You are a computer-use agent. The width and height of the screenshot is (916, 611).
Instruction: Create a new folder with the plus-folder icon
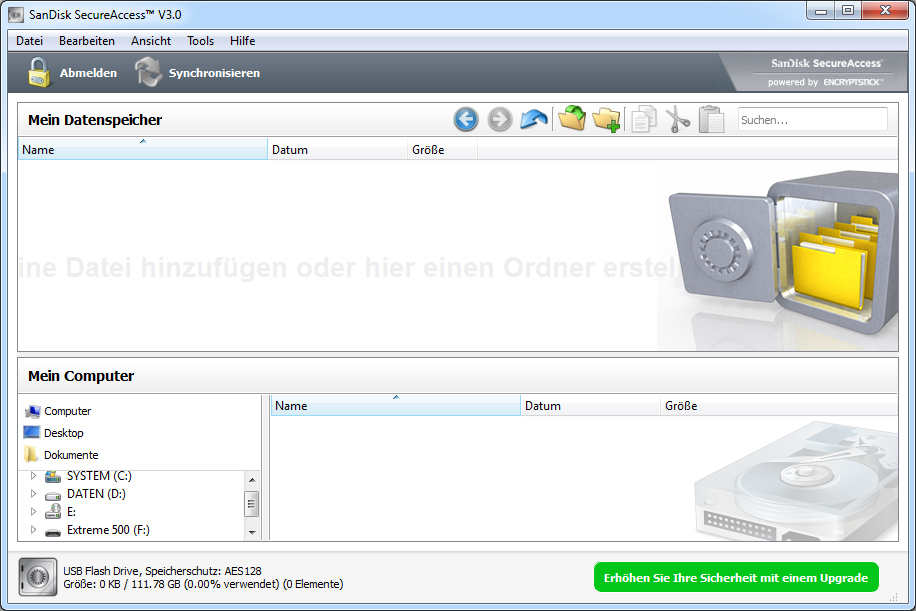[606, 119]
